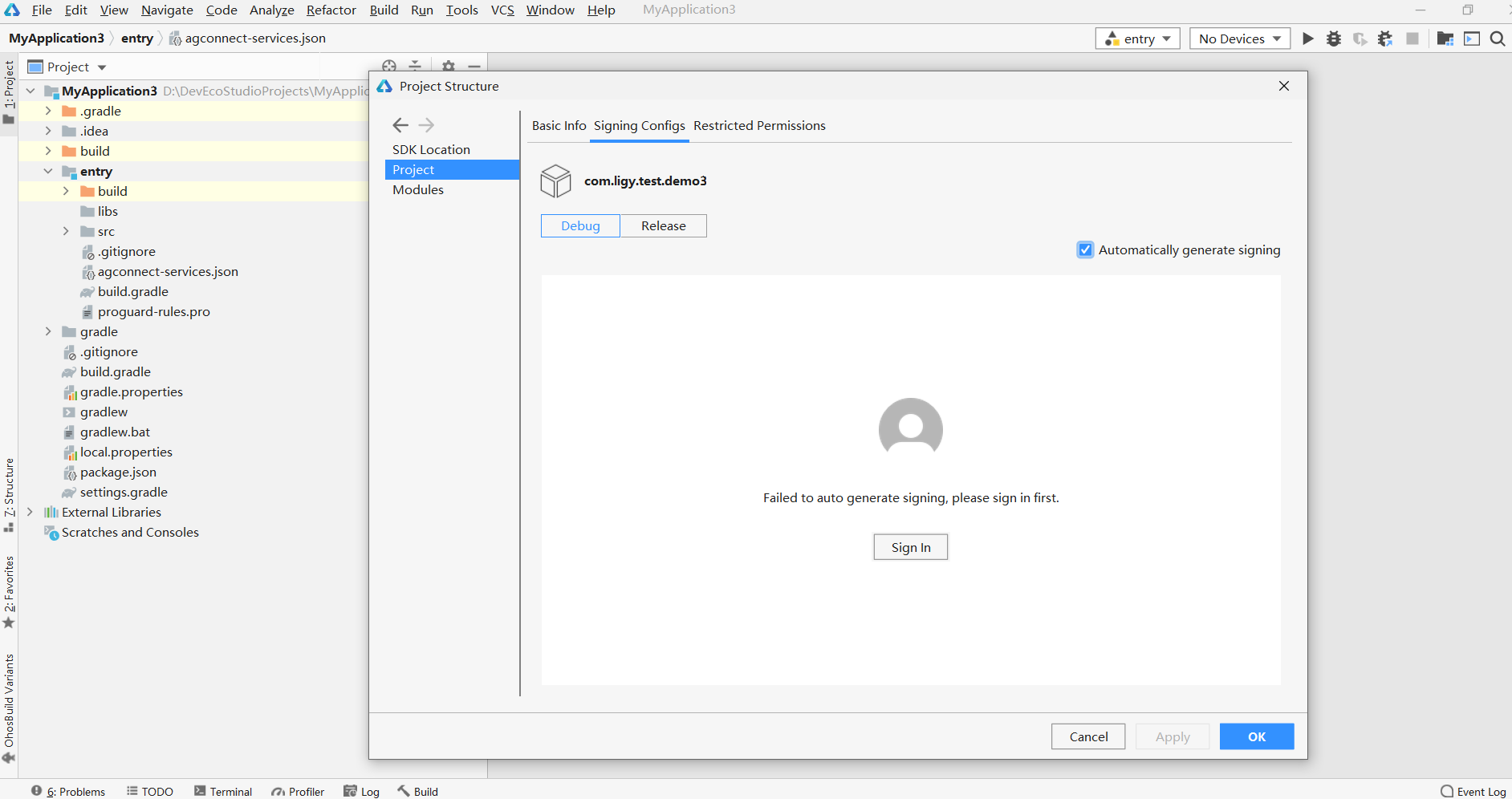Viewport: 1512px width, 799px height.
Task: Run the app with the play icon
Action: 1308,39
